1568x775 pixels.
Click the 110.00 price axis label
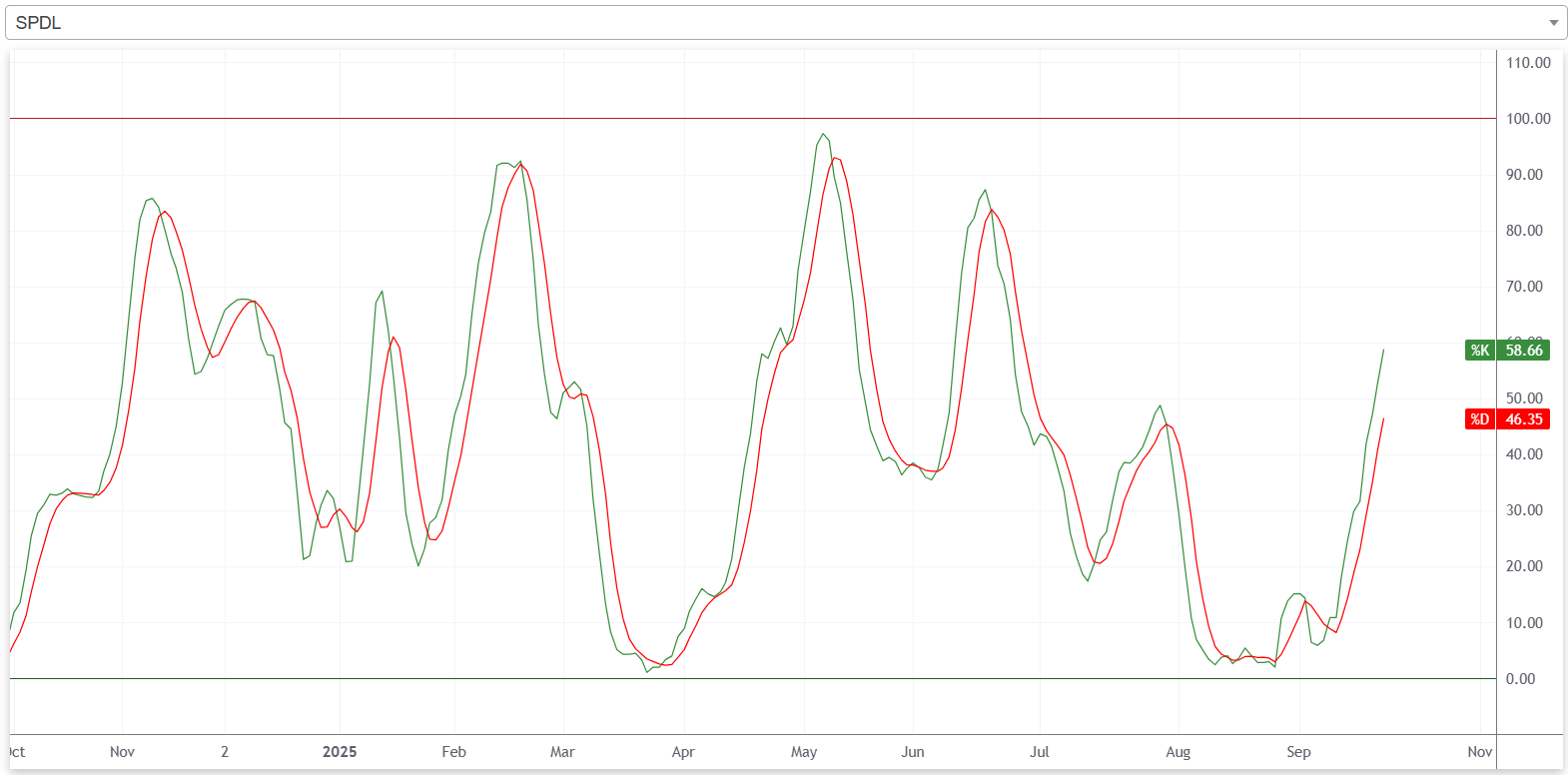point(1528,63)
